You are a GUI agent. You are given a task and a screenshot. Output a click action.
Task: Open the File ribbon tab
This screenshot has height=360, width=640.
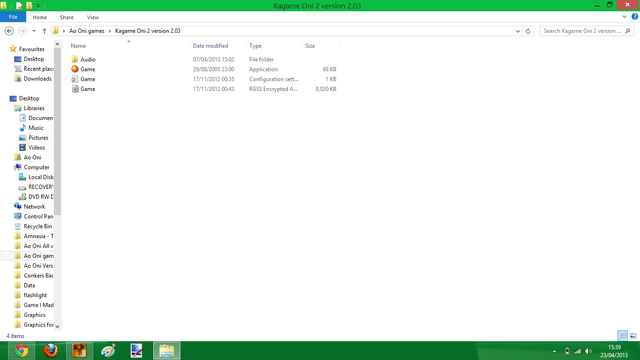point(13,17)
